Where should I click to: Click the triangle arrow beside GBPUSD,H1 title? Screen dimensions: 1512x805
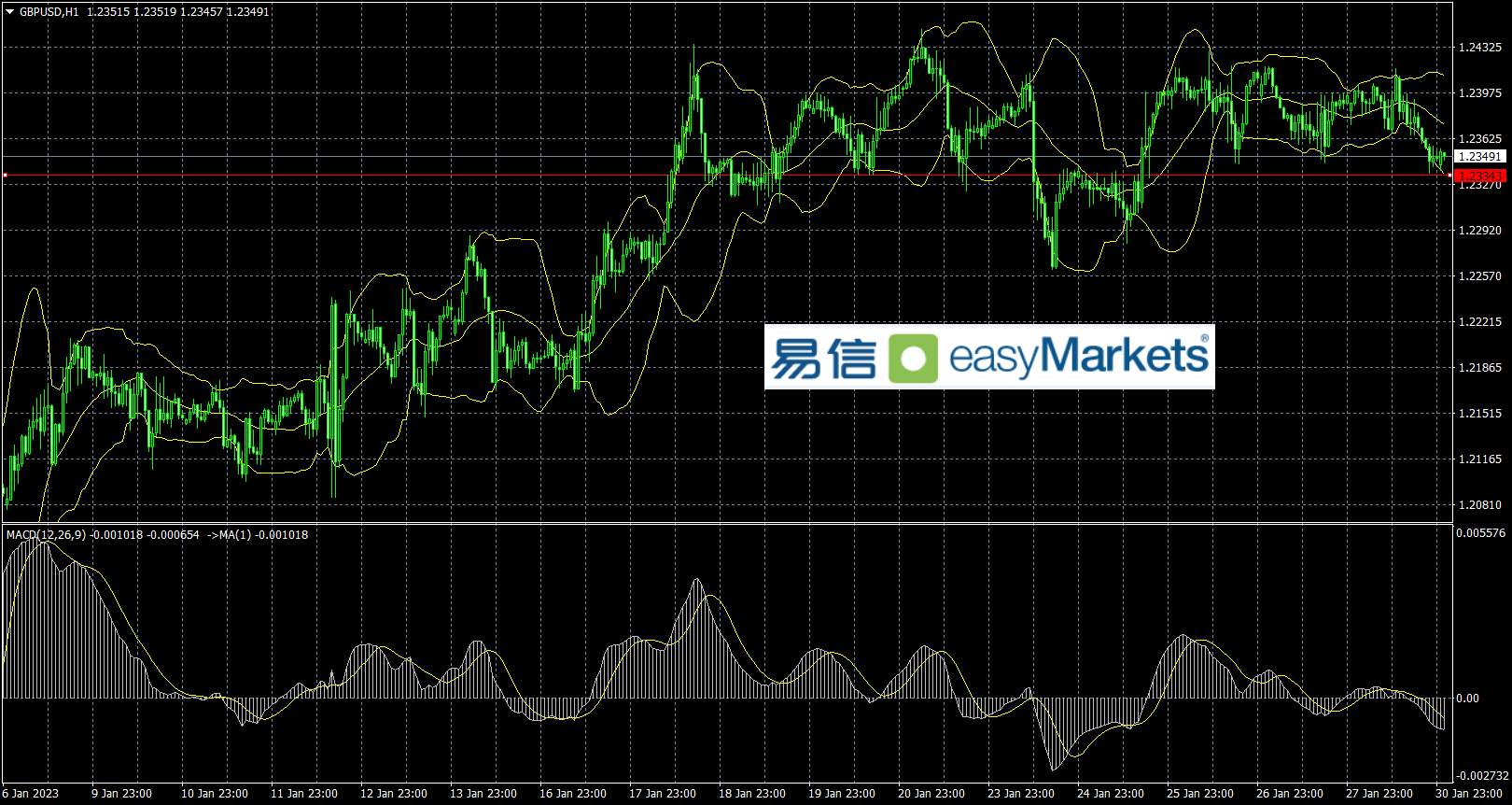[x=10, y=12]
